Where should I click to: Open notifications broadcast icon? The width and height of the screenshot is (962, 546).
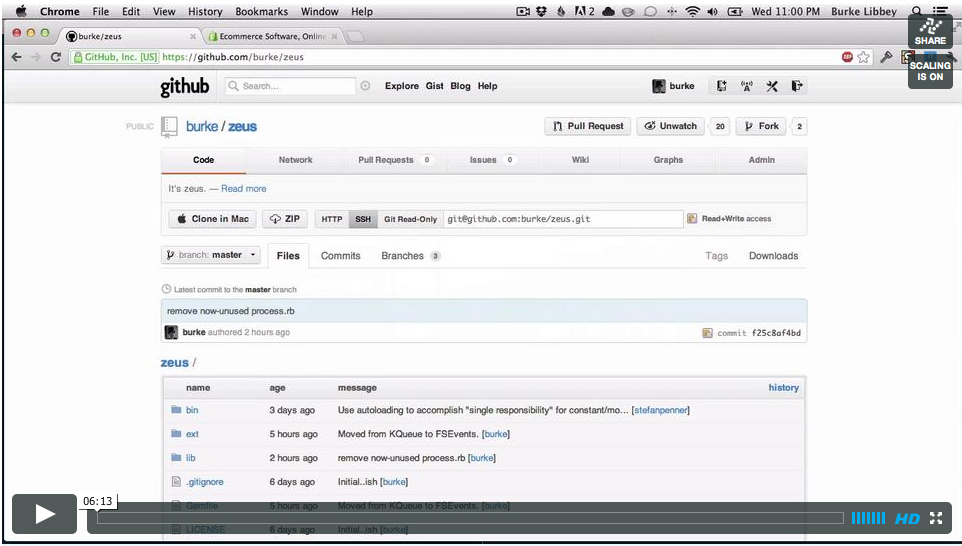coord(747,86)
